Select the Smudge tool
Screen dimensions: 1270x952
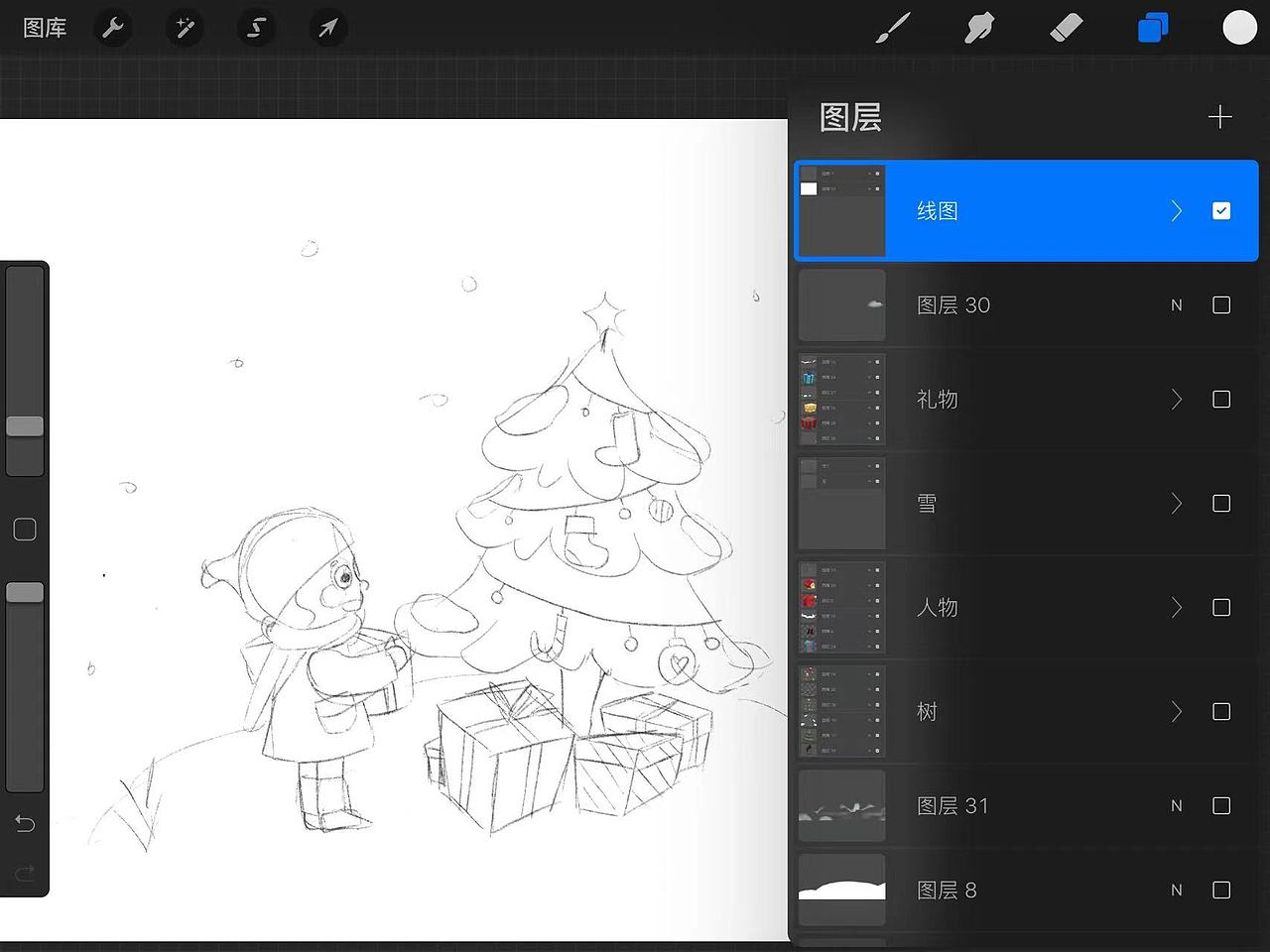[x=979, y=28]
